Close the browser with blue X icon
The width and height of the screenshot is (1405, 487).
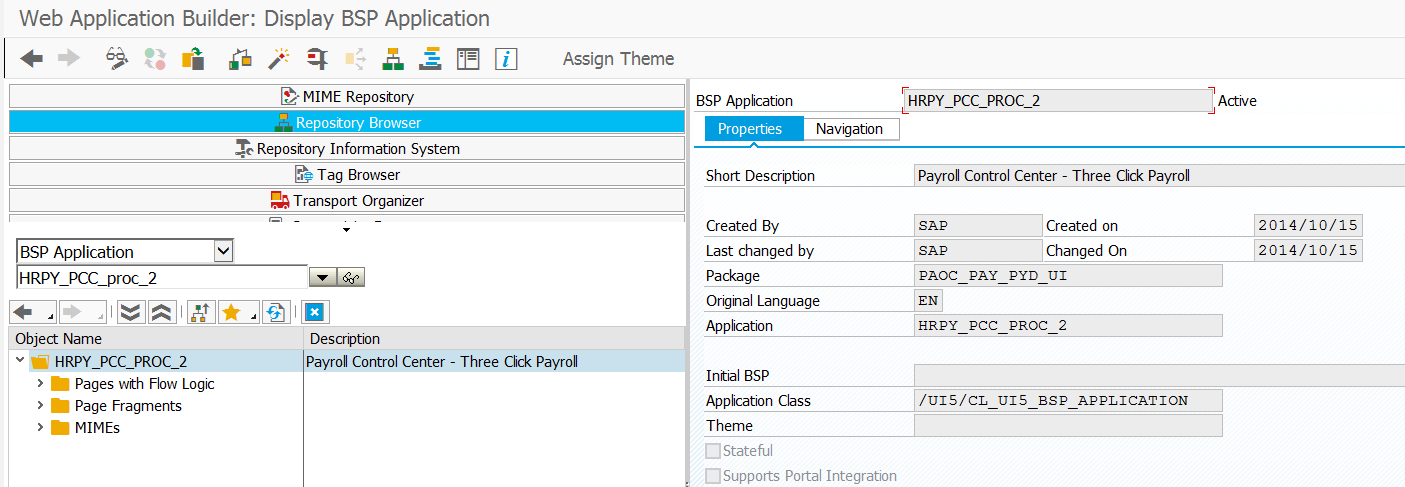click(x=316, y=312)
